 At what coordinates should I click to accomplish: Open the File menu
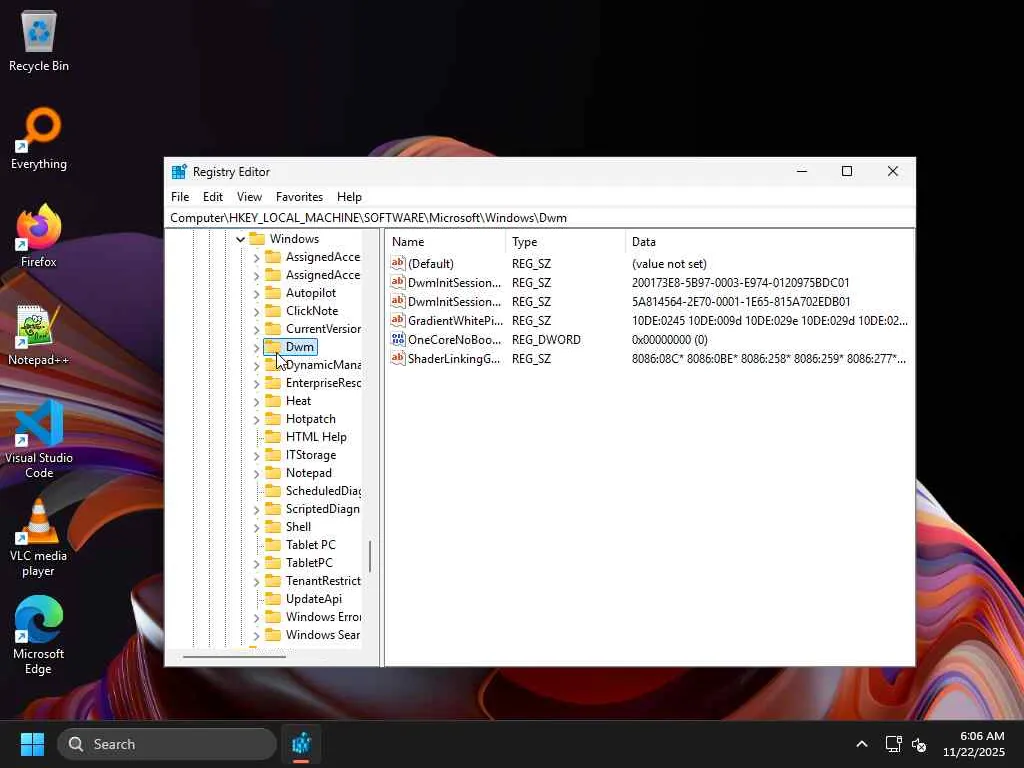click(x=180, y=197)
